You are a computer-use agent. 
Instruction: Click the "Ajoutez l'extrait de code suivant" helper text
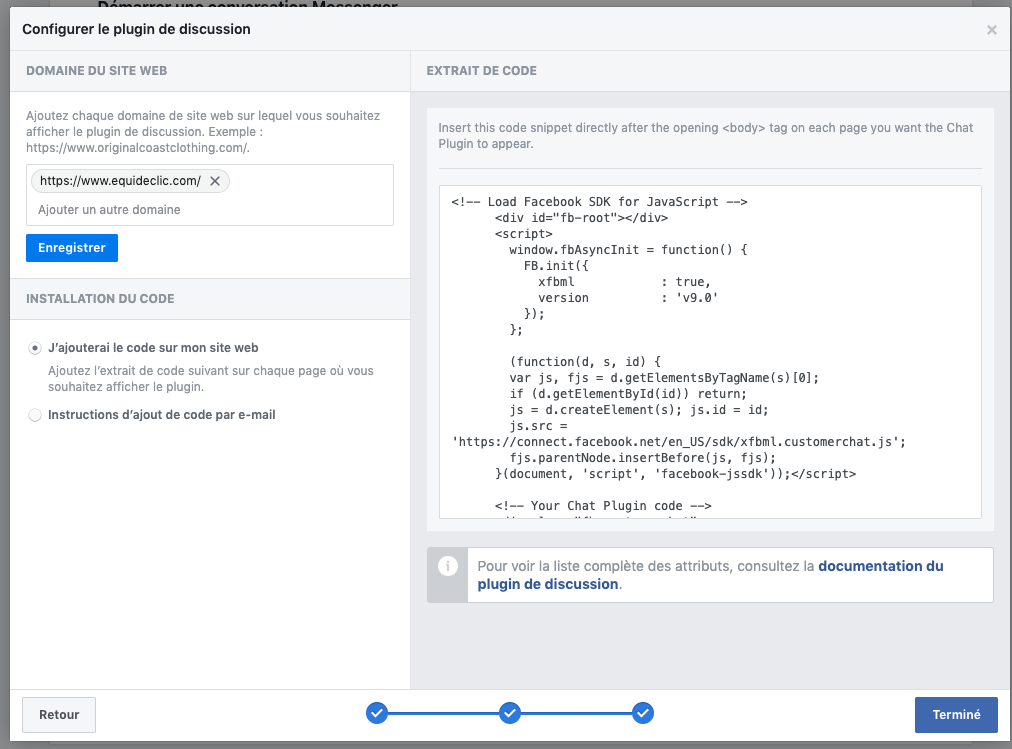(x=210, y=379)
